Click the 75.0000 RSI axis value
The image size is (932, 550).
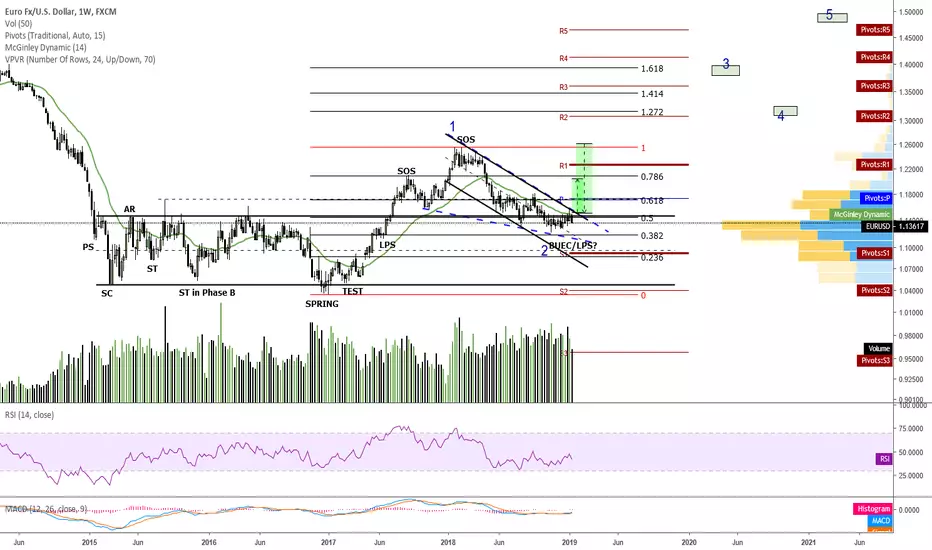[x=911, y=429]
